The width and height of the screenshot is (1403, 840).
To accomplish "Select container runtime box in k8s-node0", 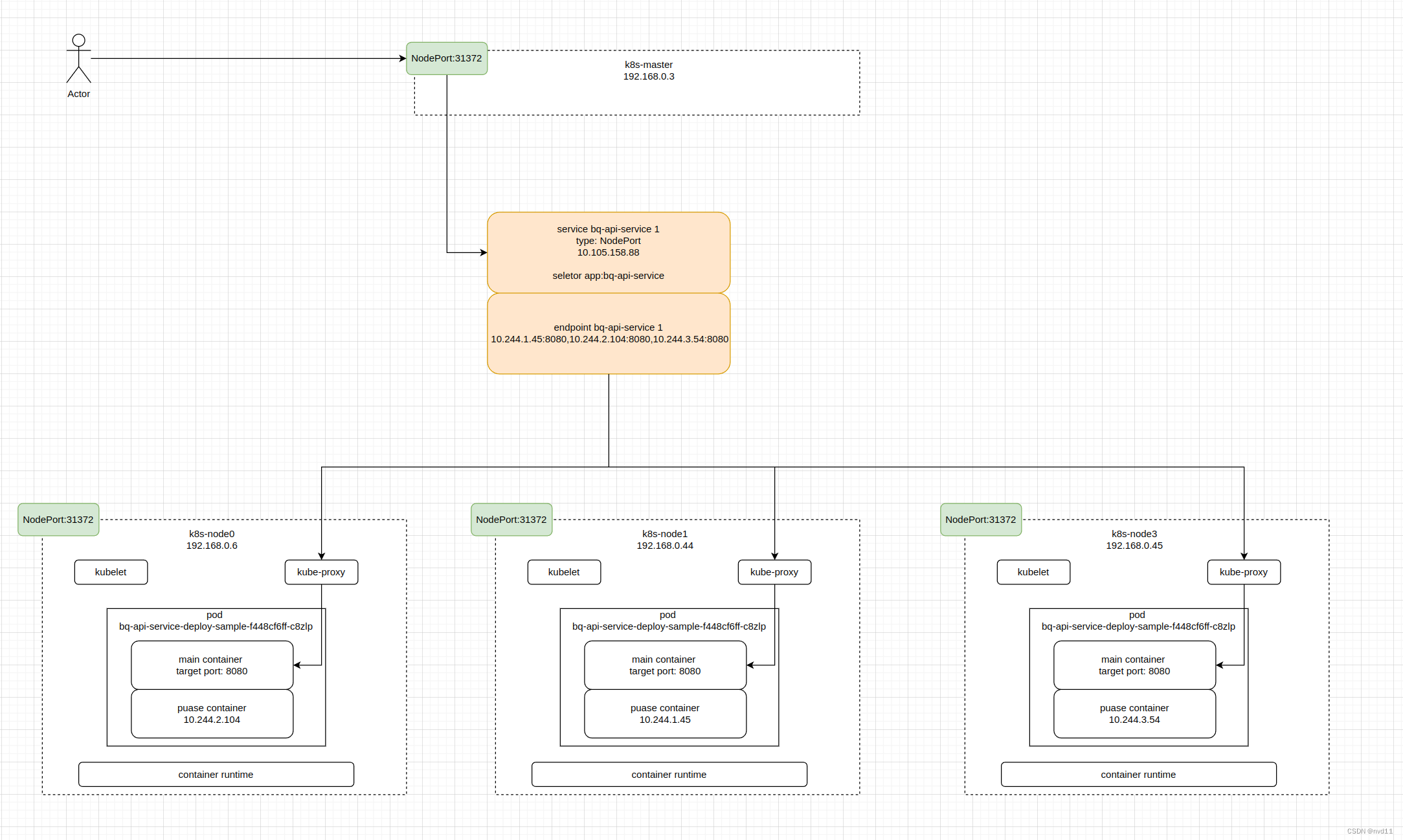I will click(216, 775).
